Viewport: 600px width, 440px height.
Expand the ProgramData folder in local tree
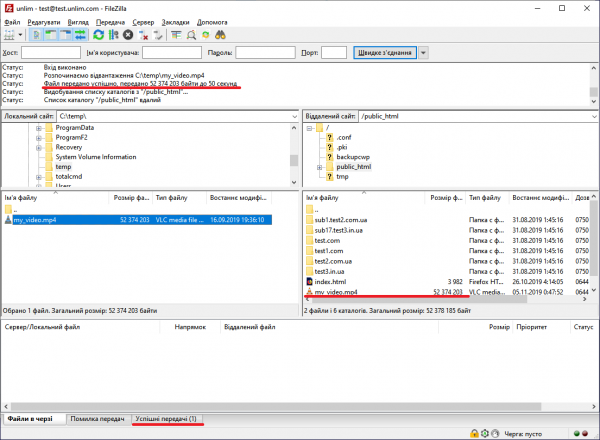click(x=39, y=128)
